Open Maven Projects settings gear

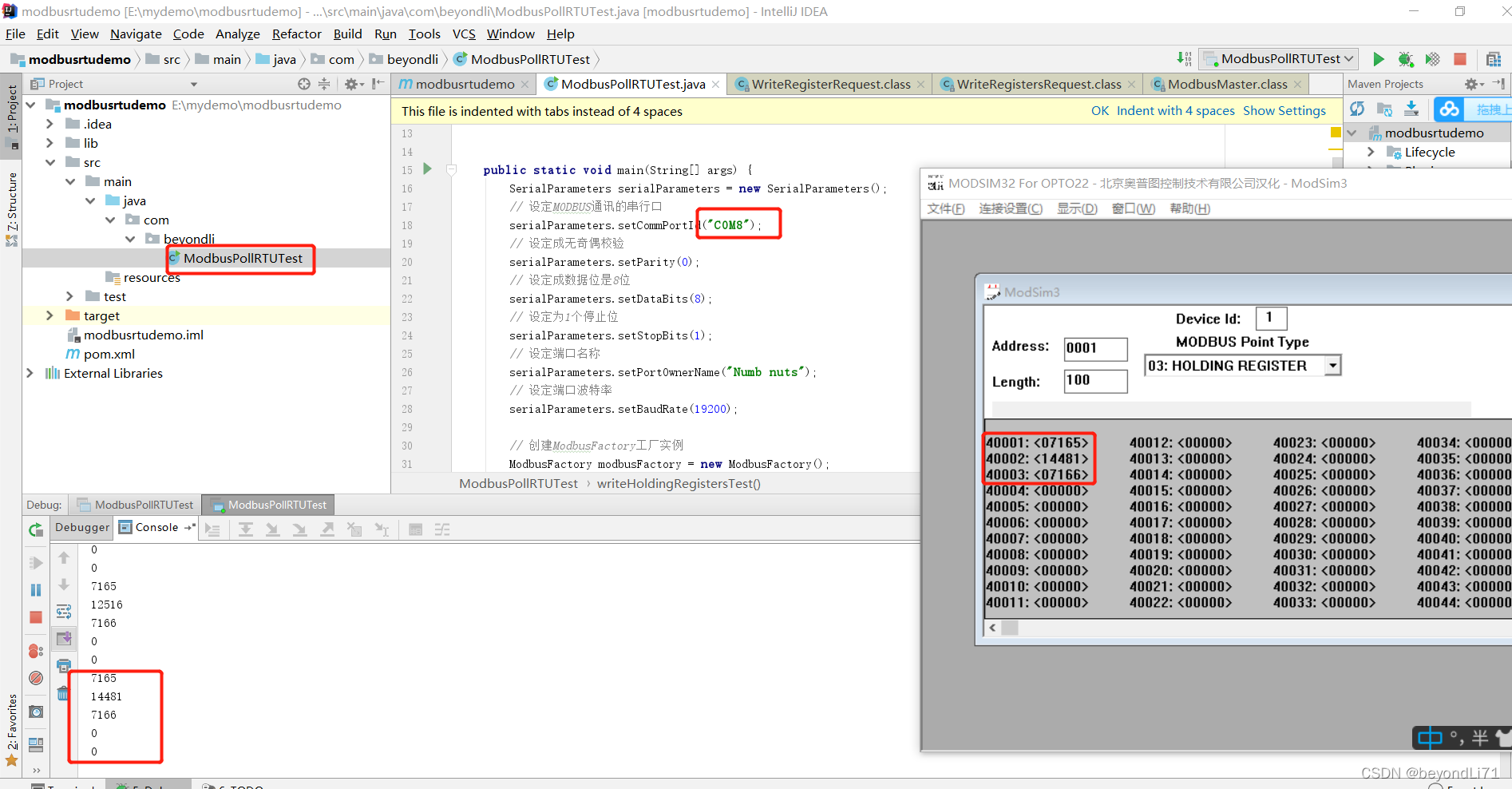1473,84
